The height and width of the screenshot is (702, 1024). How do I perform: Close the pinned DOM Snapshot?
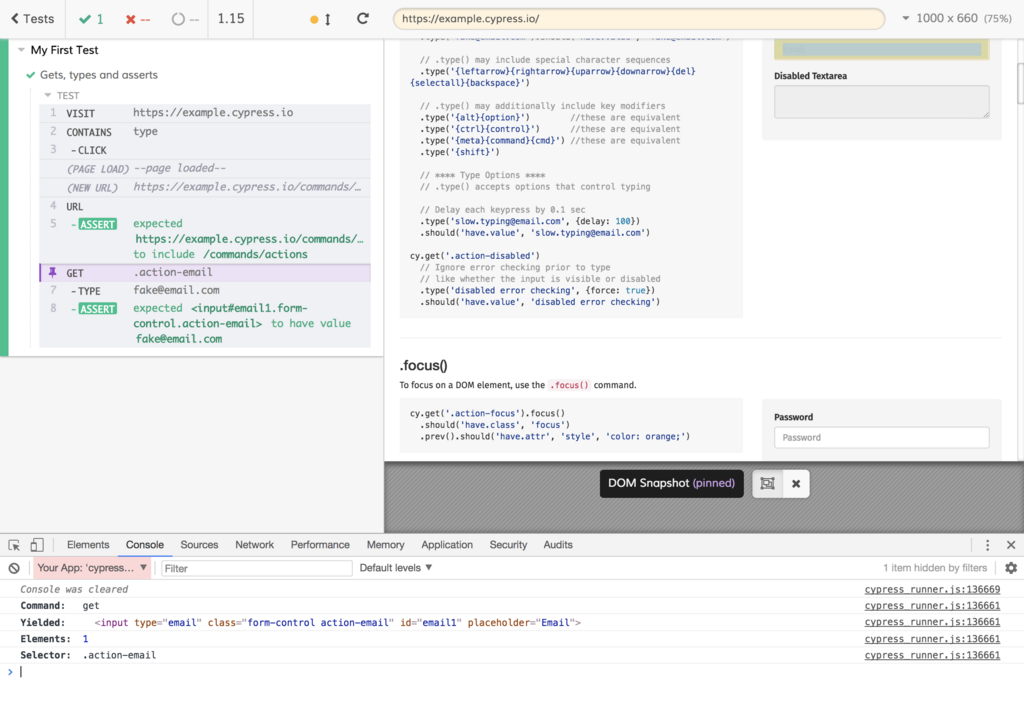795,484
